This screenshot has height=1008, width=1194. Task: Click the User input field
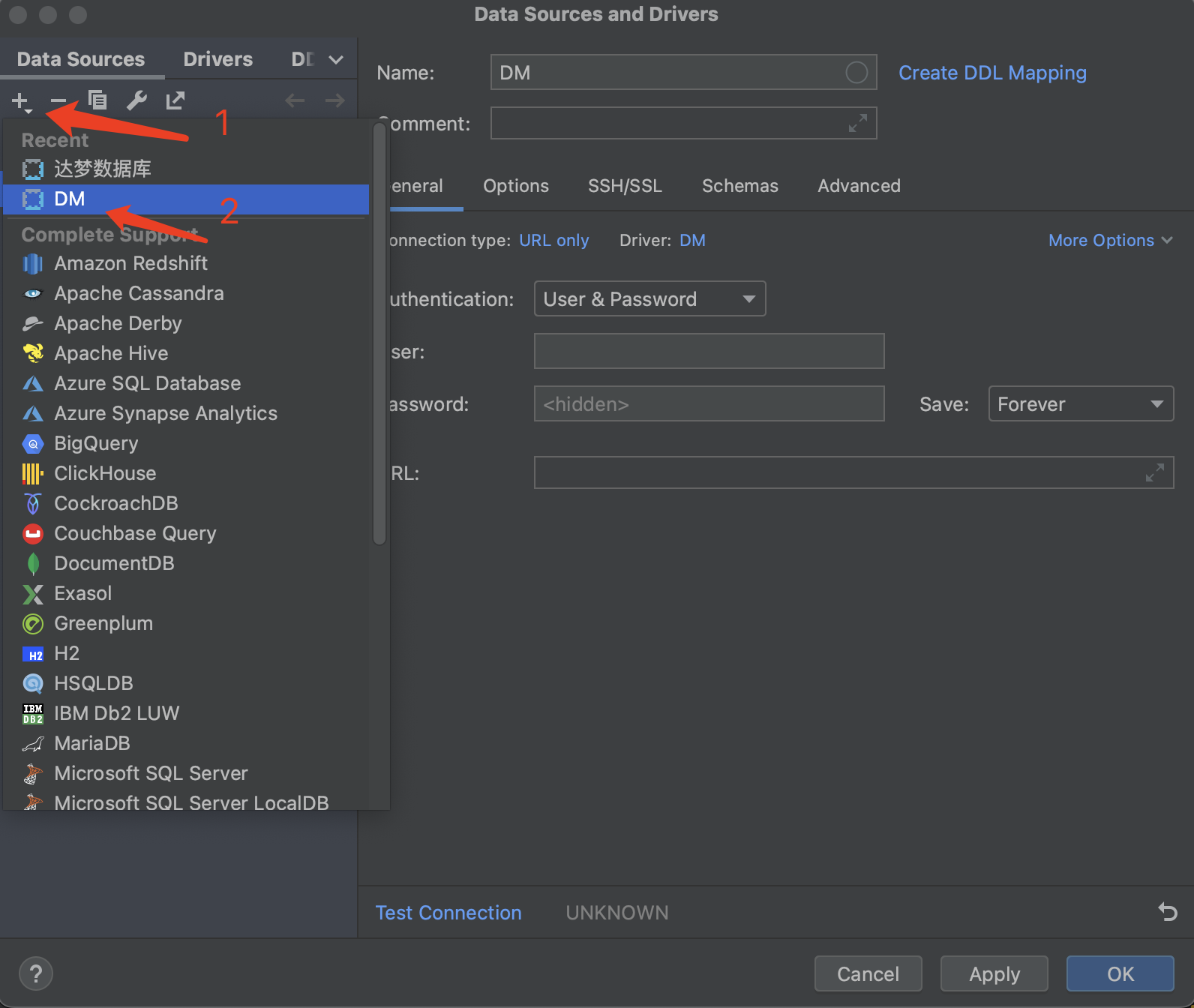709,351
